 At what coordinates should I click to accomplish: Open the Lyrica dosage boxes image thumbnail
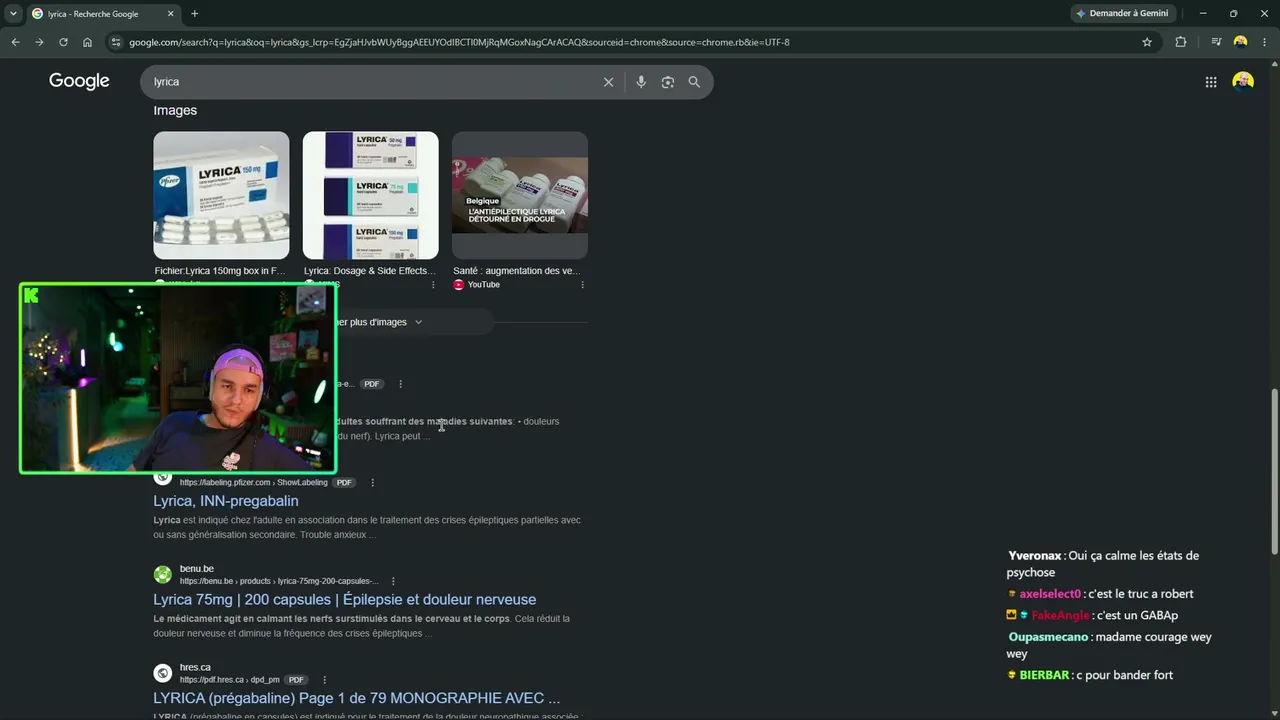370,195
